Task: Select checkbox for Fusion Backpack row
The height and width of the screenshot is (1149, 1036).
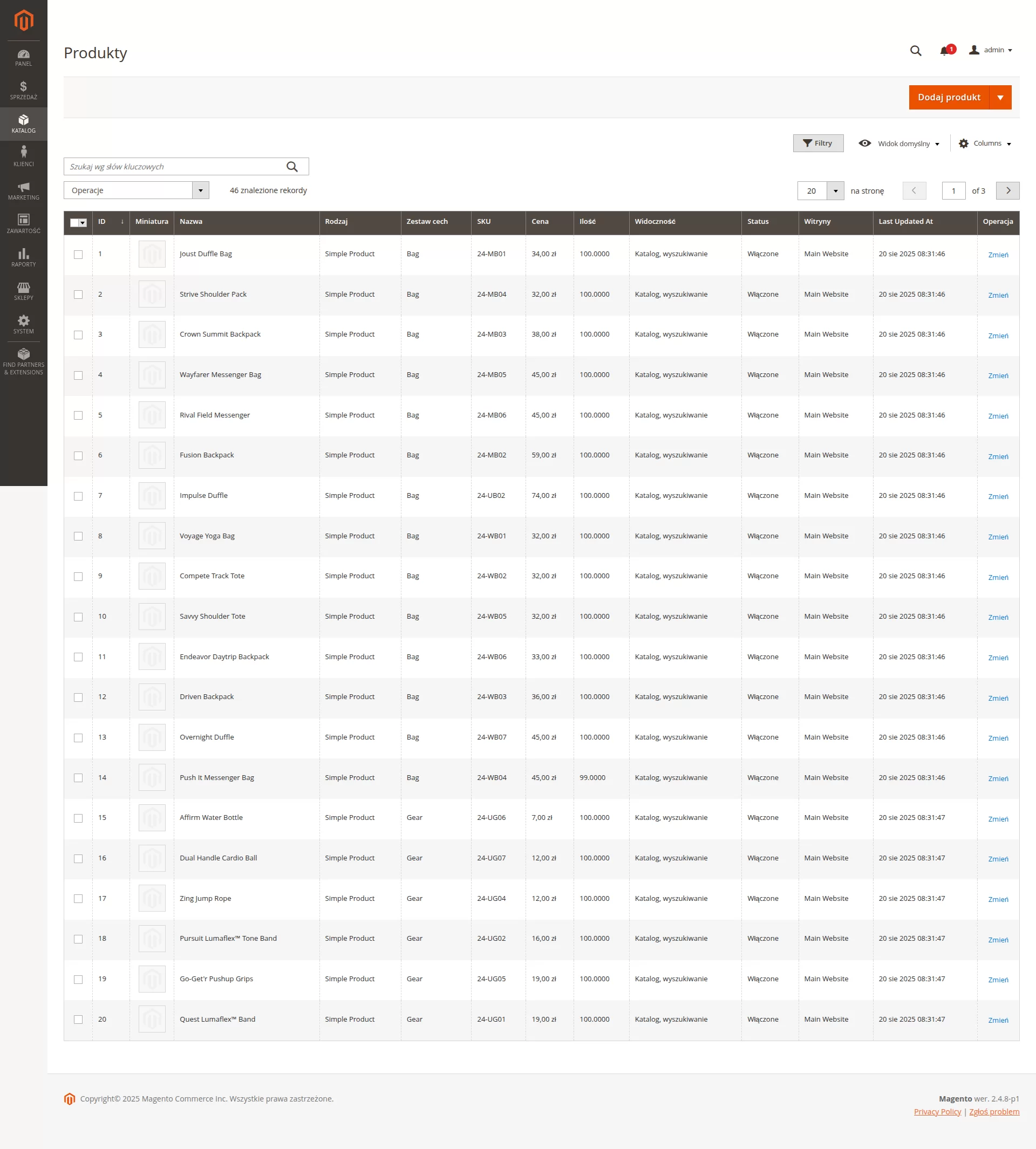Action: pyautogui.click(x=78, y=456)
